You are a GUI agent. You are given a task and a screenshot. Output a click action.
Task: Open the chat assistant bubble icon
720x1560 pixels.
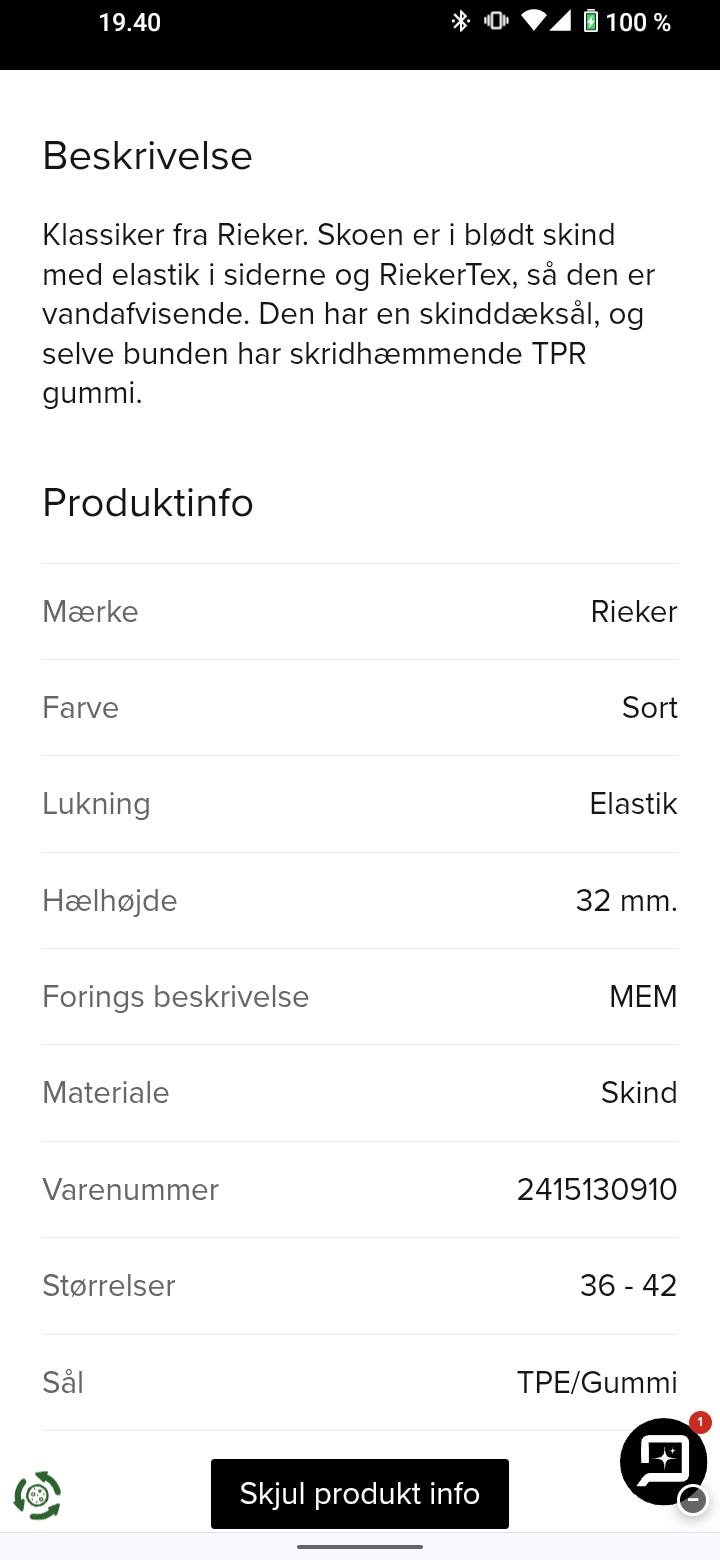coord(663,1461)
